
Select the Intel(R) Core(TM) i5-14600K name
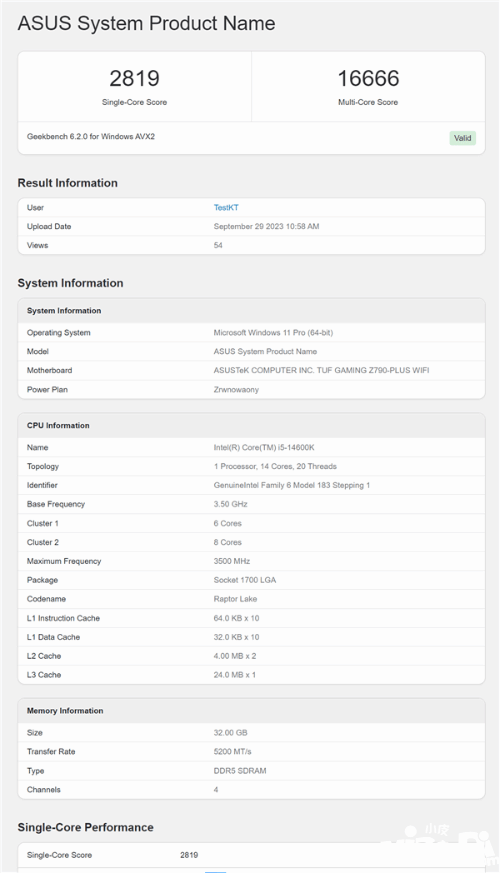click(x=264, y=447)
